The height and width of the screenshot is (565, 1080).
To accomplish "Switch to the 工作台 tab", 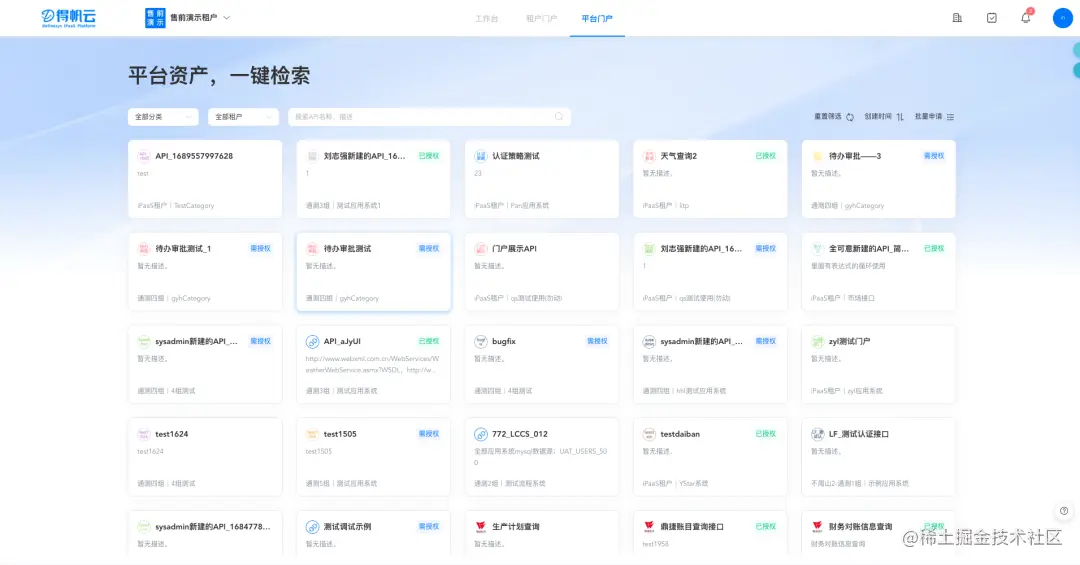I will coord(486,19).
